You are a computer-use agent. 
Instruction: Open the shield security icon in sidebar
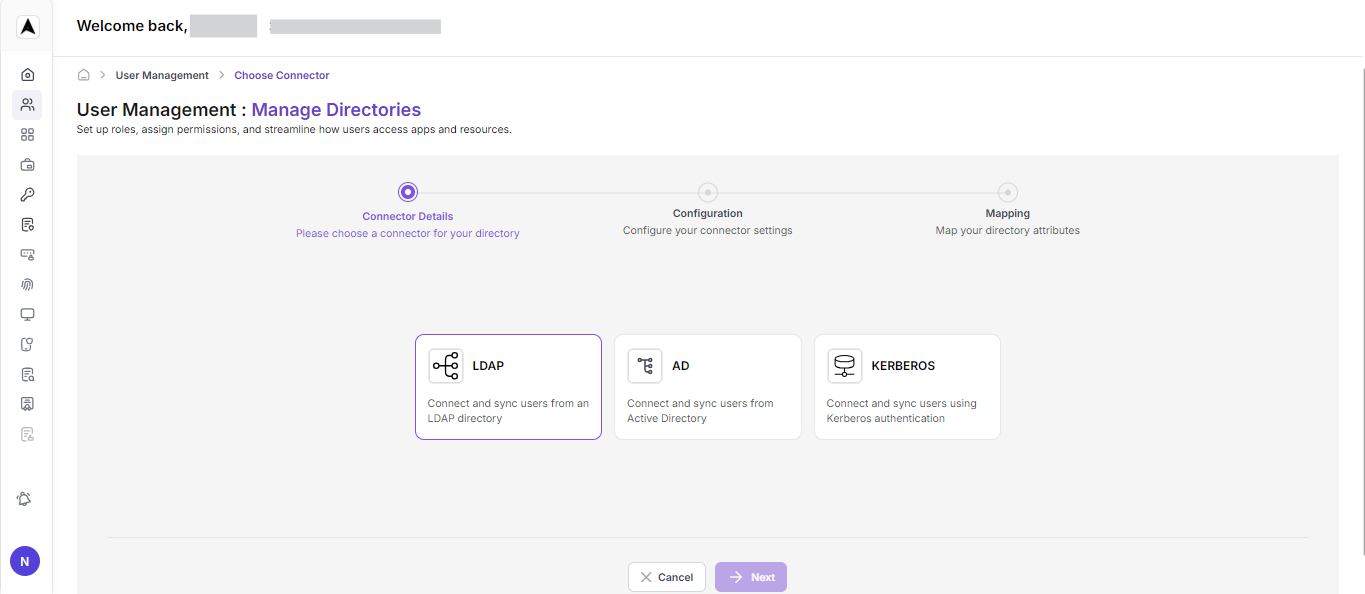coord(27,344)
